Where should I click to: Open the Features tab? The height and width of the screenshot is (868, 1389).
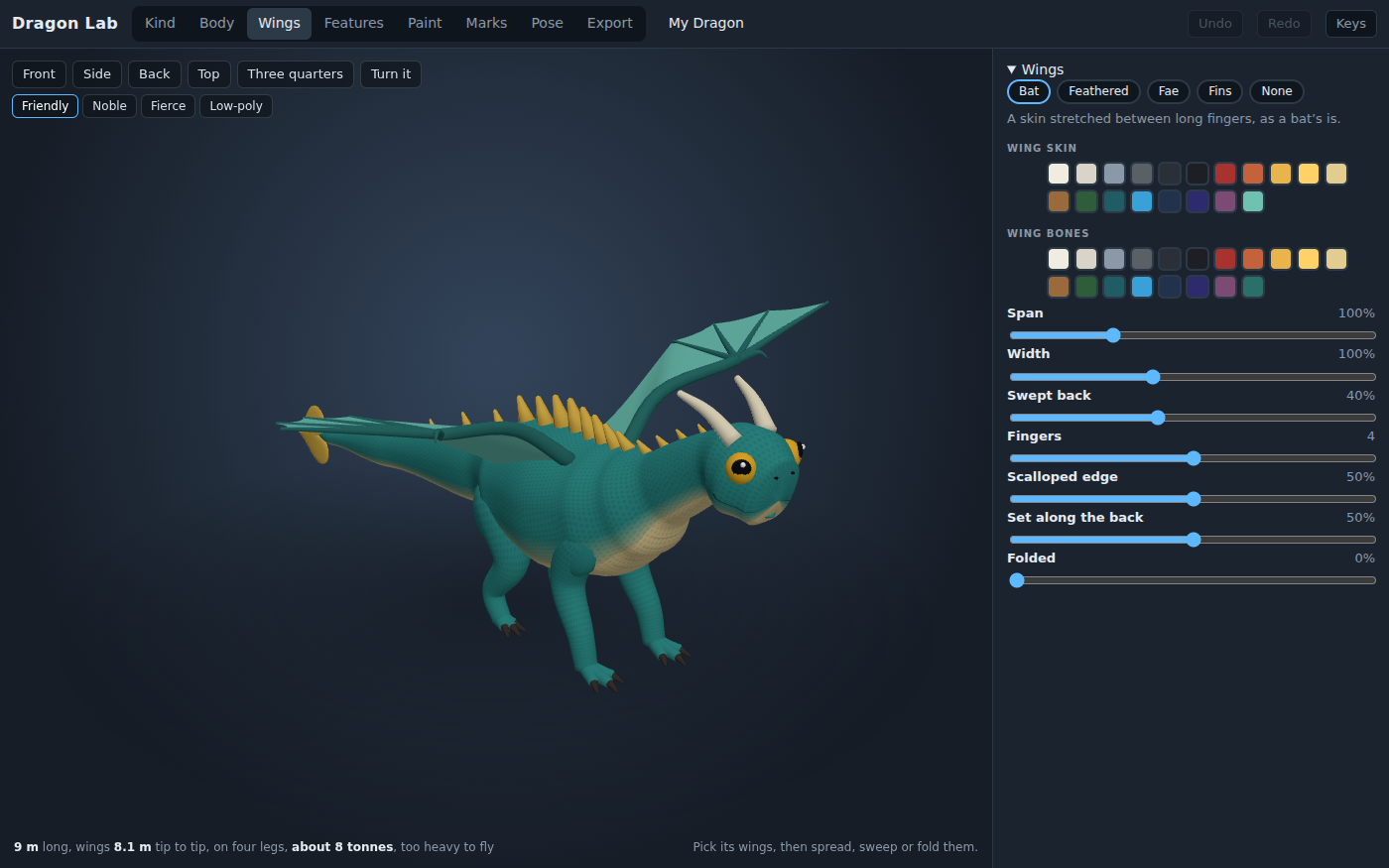pyautogui.click(x=353, y=23)
